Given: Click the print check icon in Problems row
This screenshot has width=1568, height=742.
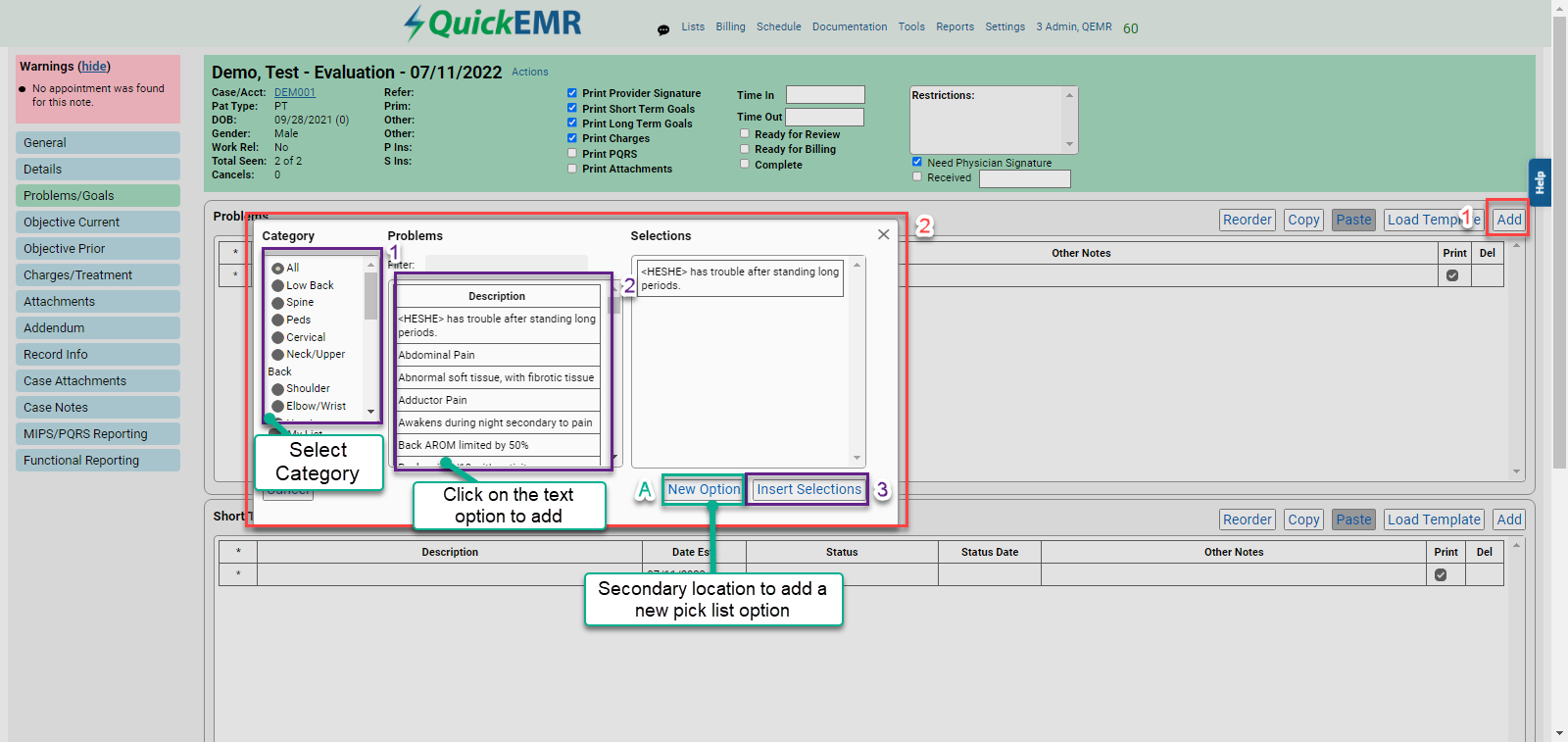Looking at the screenshot, I should [1452, 275].
